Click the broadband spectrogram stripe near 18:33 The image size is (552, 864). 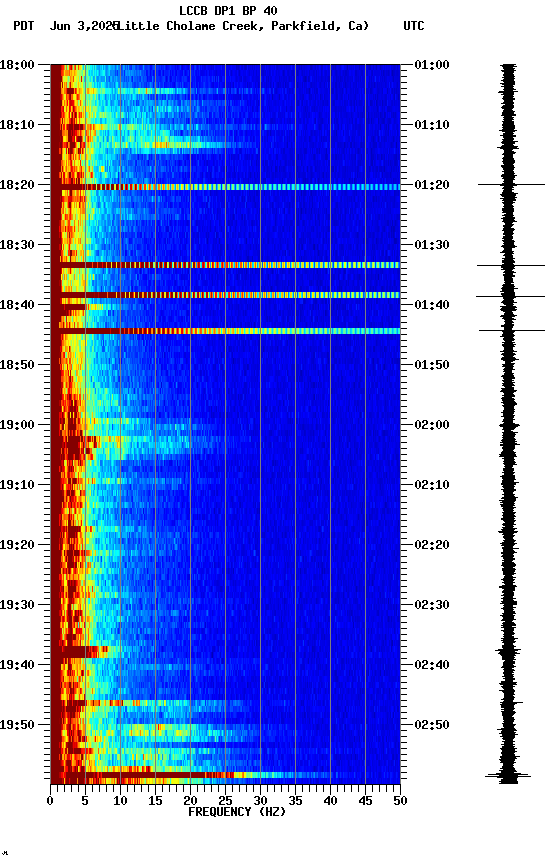point(225,266)
